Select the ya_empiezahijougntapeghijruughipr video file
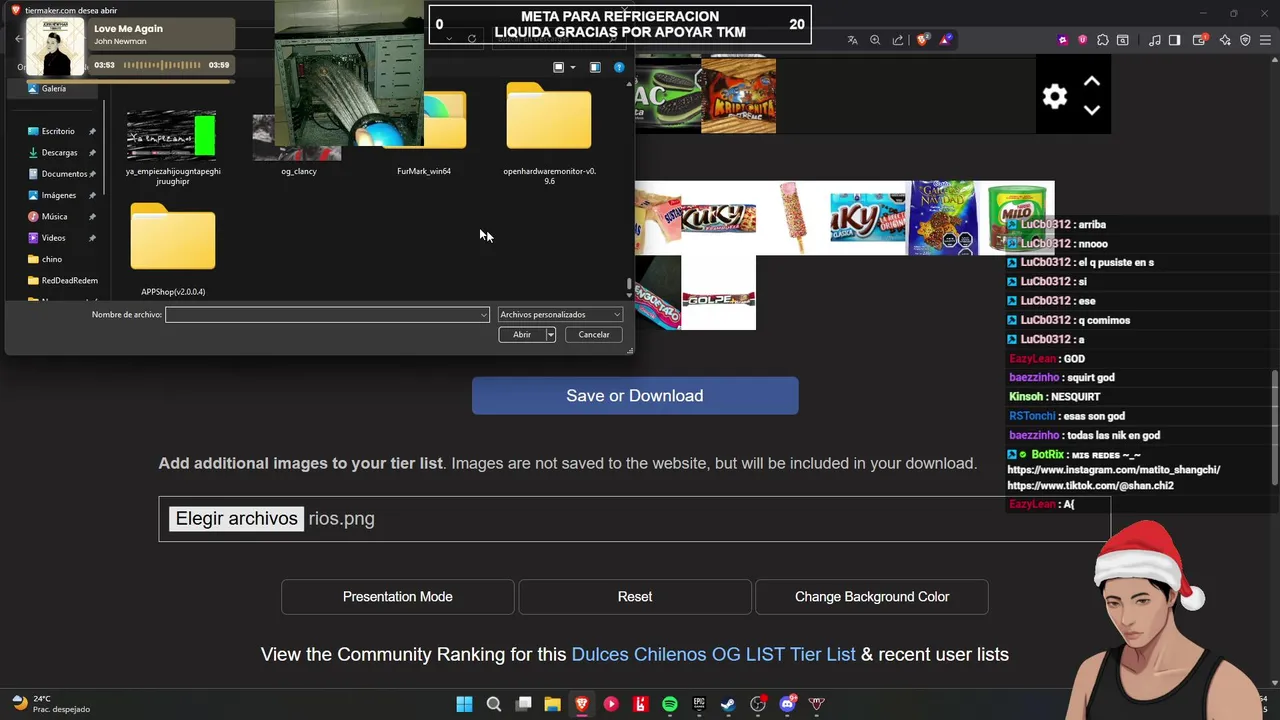 coord(173,148)
